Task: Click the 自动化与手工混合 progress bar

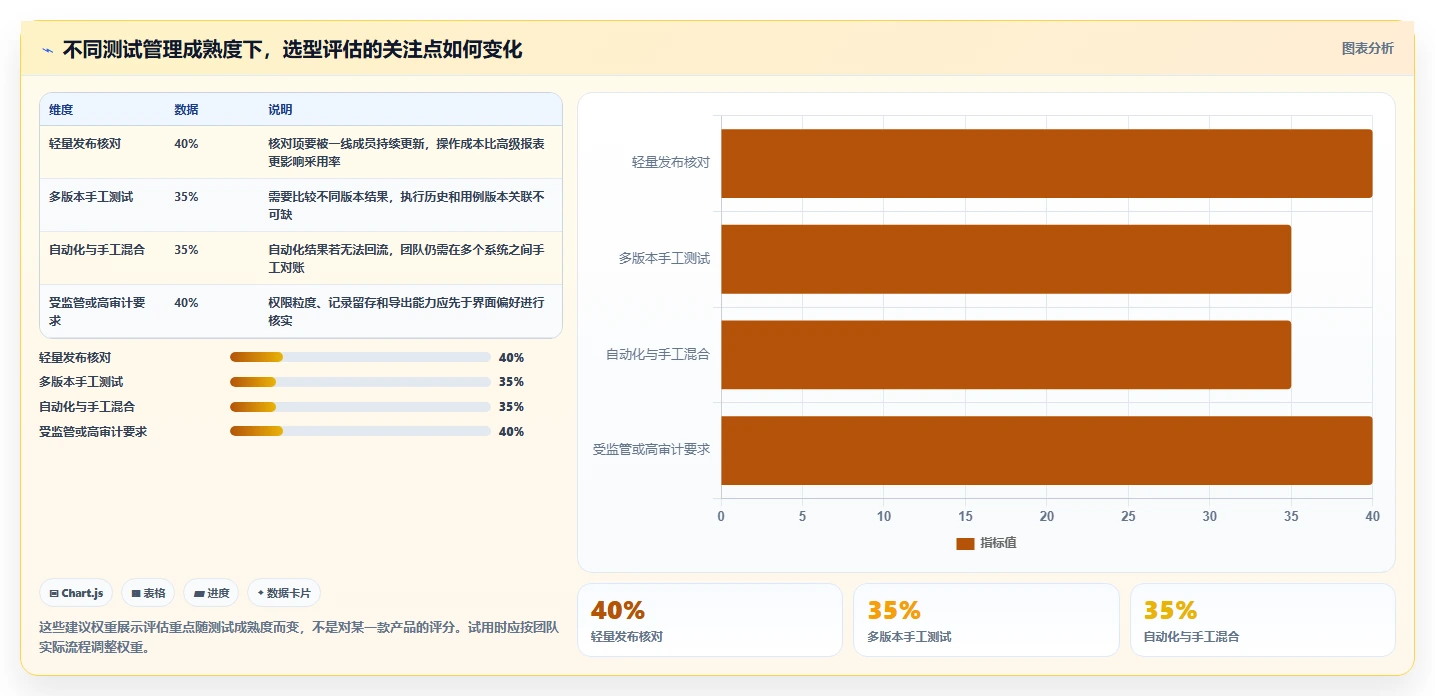Action: coord(360,406)
